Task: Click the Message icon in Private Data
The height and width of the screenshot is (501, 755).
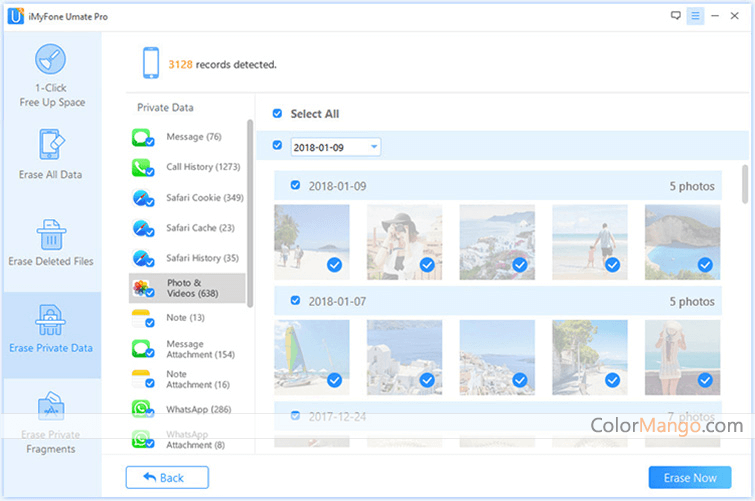Action: coord(142,138)
